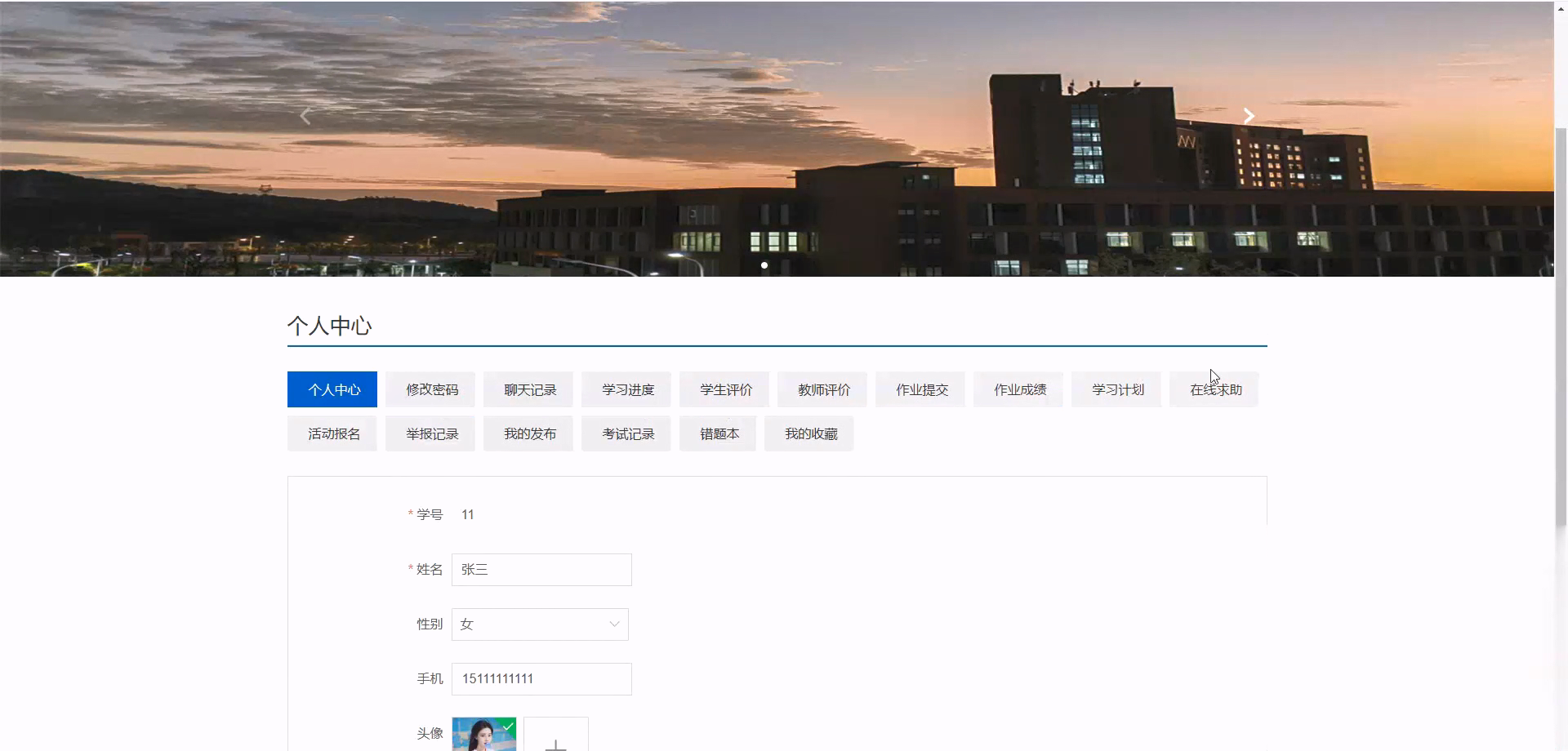Open 考试记录 tab
Image resolution: width=1568 pixels, height=751 pixels.
(626, 433)
